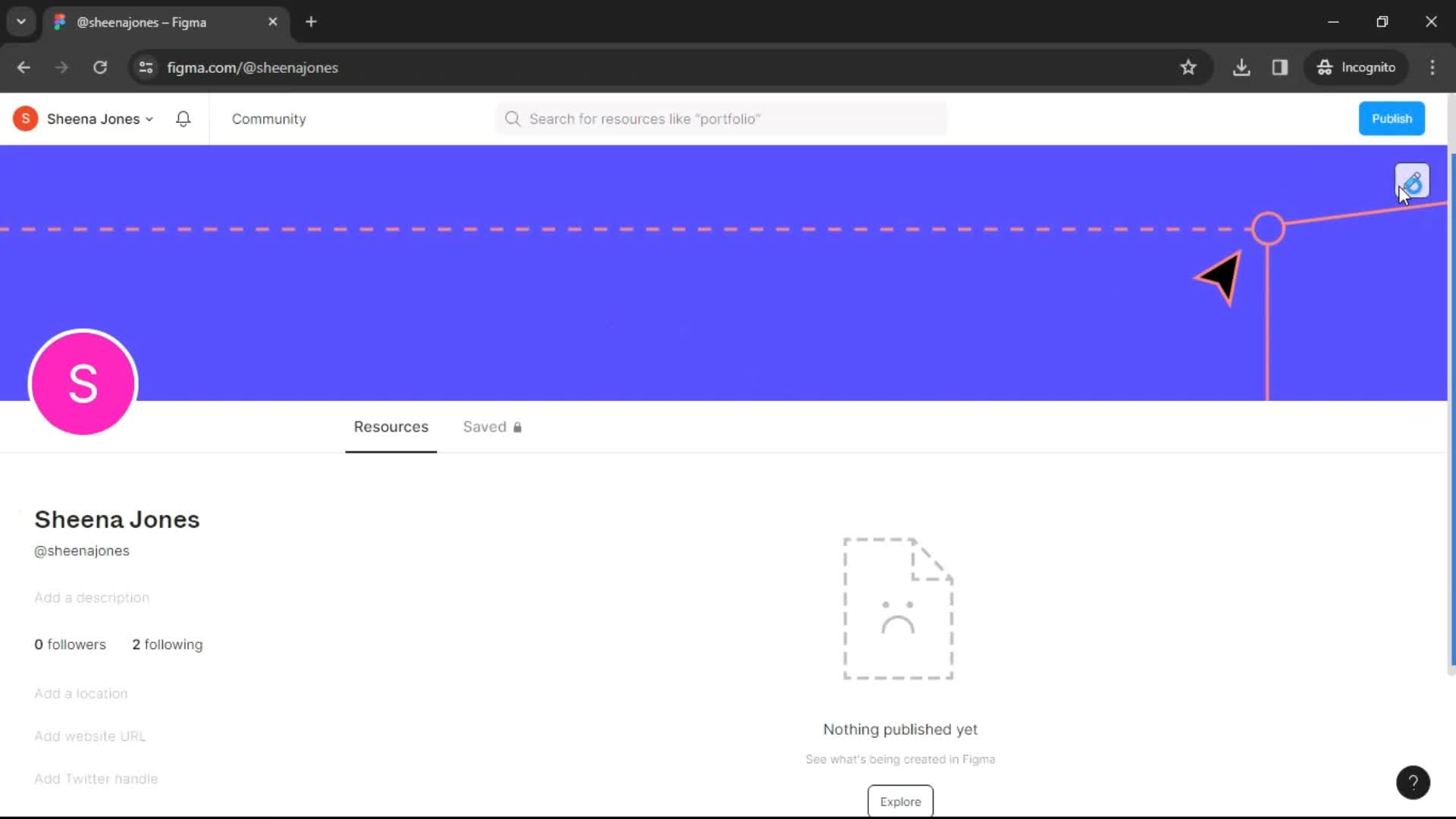The height and width of the screenshot is (819, 1456).
Task: Click the Figma logo favicon in tab
Action: [59, 22]
